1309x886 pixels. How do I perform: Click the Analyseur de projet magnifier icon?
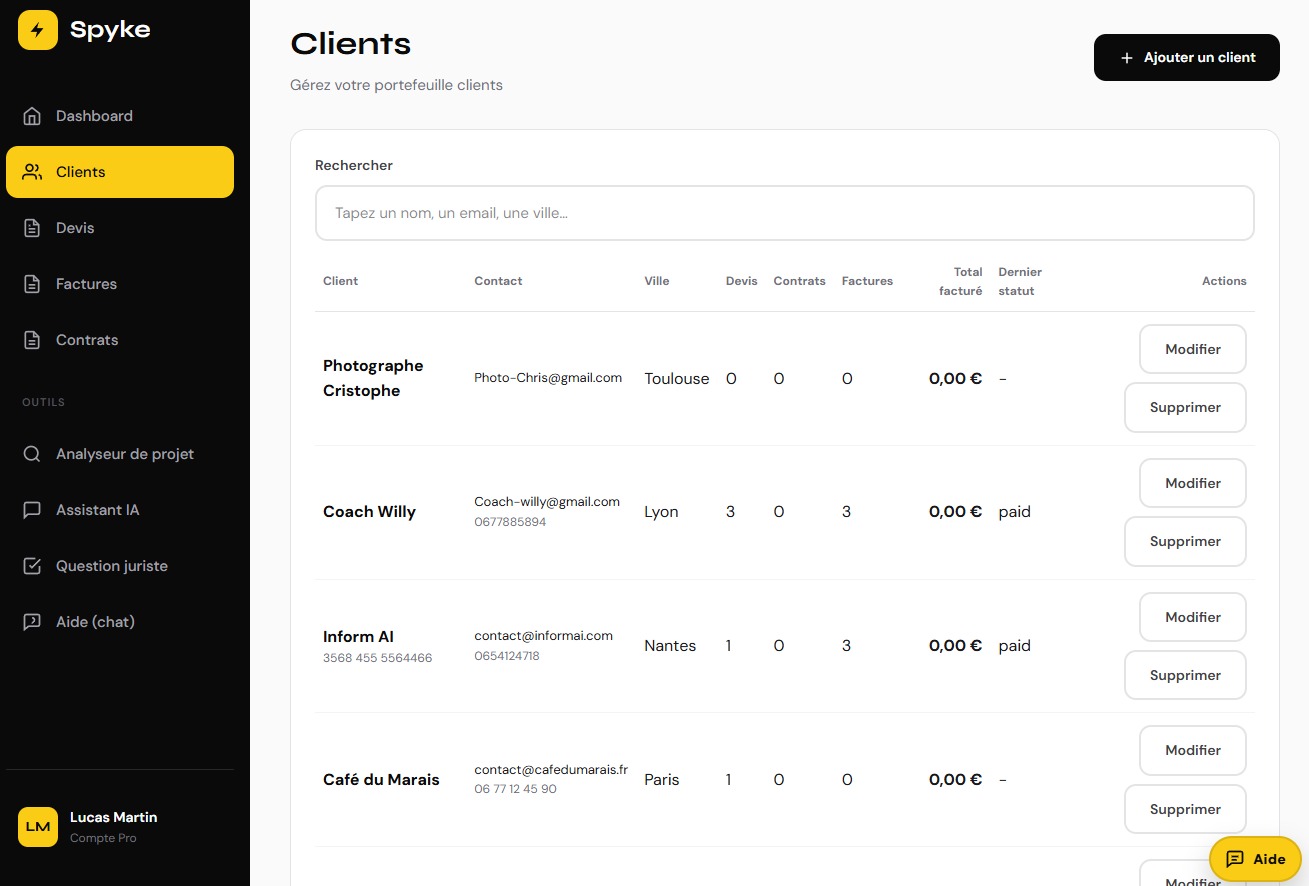32,454
